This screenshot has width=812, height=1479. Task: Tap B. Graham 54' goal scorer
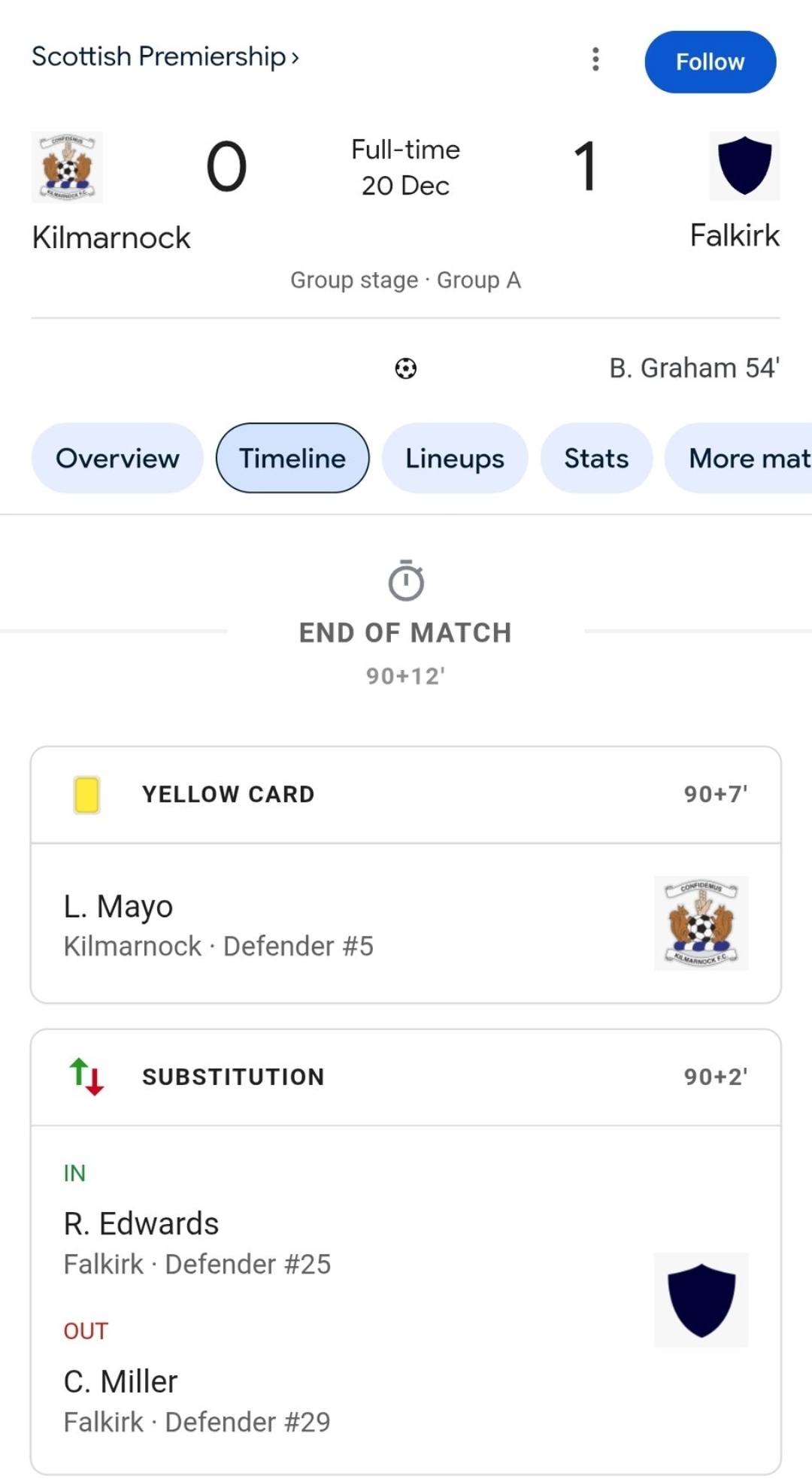(x=694, y=368)
